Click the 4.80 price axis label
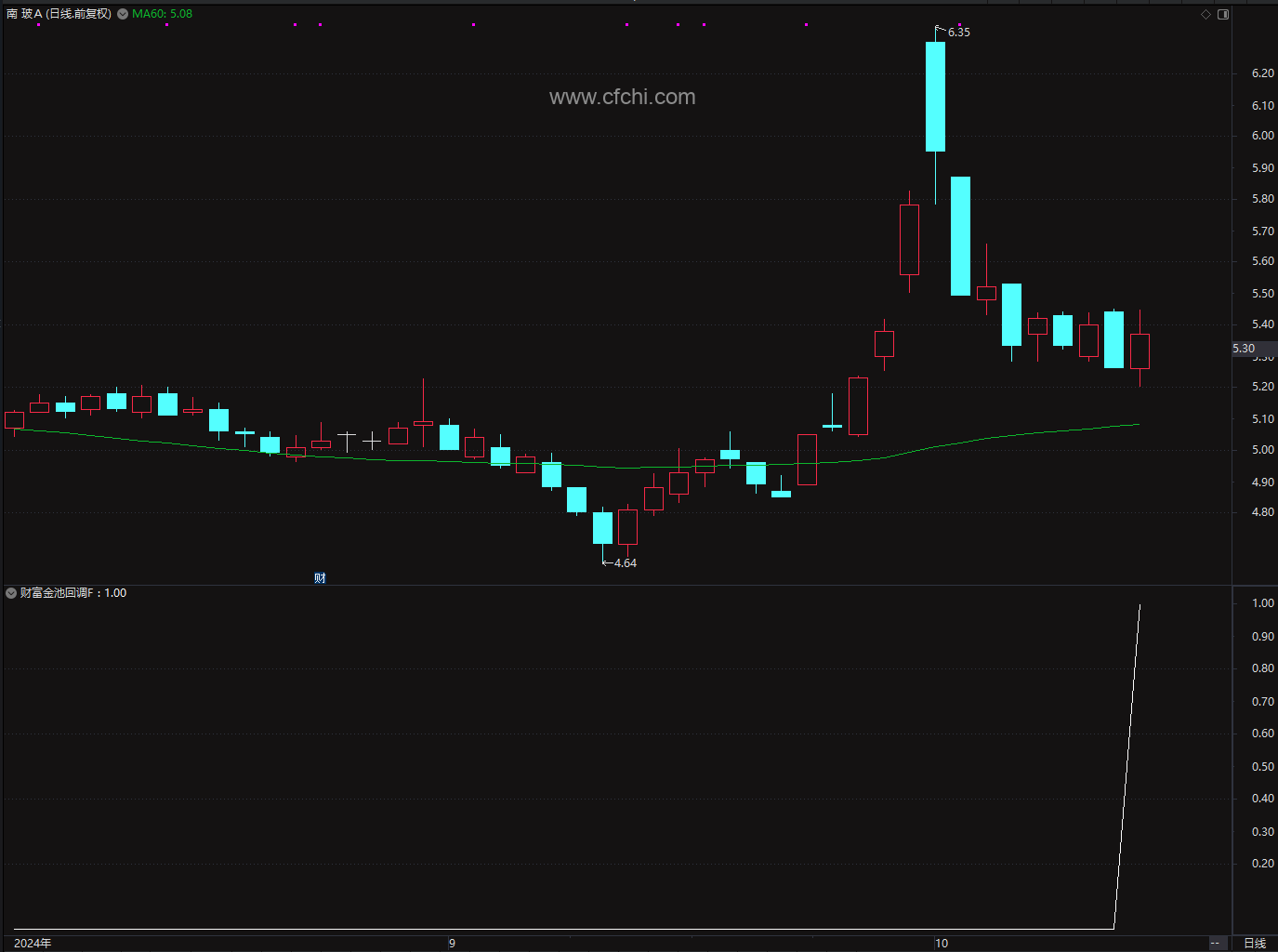 coord(1263,512)
